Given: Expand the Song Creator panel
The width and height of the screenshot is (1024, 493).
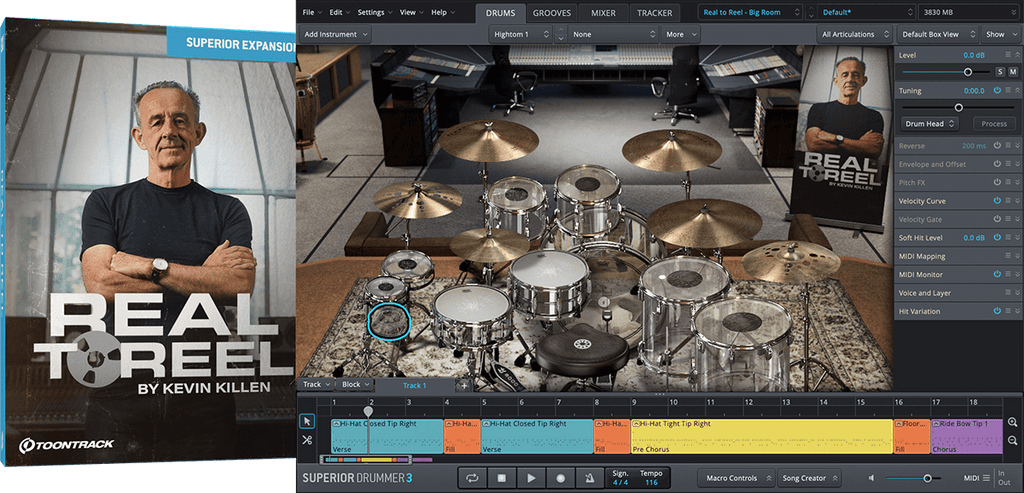Looking at the screenshot, I should pos(808,479).
